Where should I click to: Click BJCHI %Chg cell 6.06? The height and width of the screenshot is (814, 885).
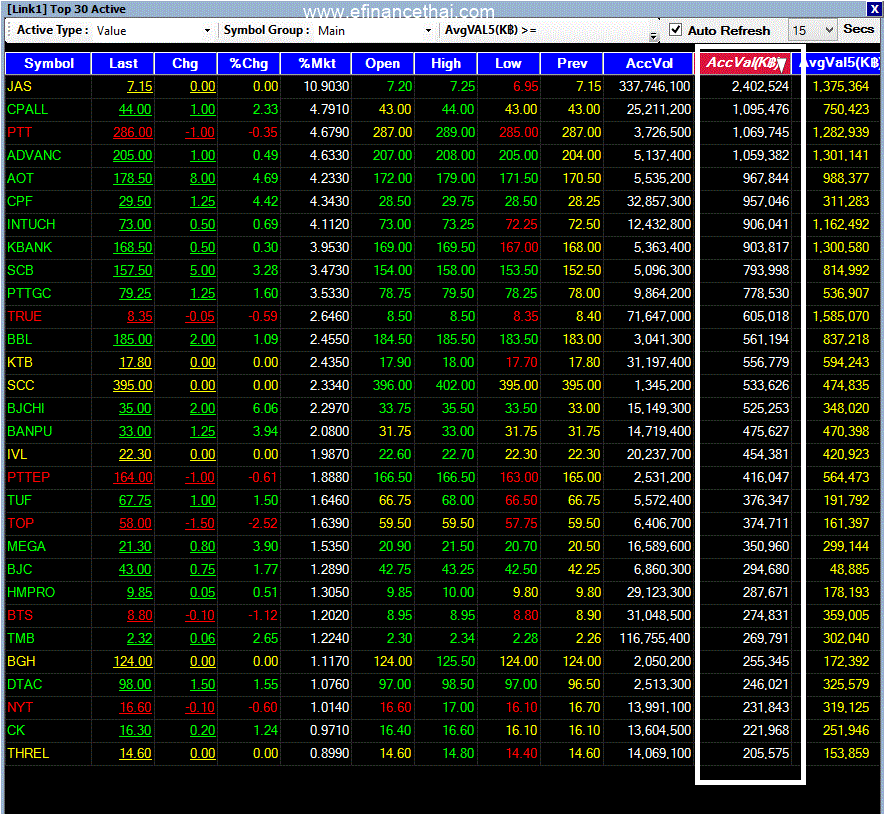pos(265,409)
